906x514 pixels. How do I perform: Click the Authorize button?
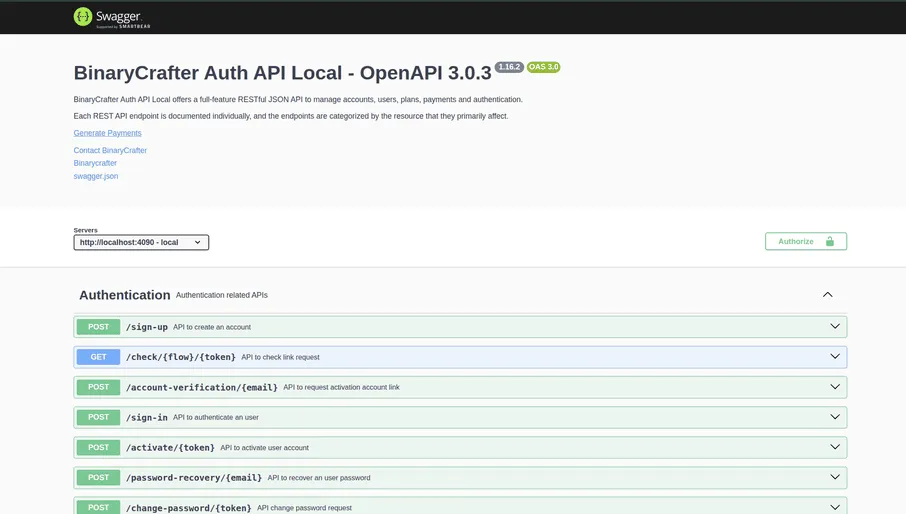pos(805,241)
